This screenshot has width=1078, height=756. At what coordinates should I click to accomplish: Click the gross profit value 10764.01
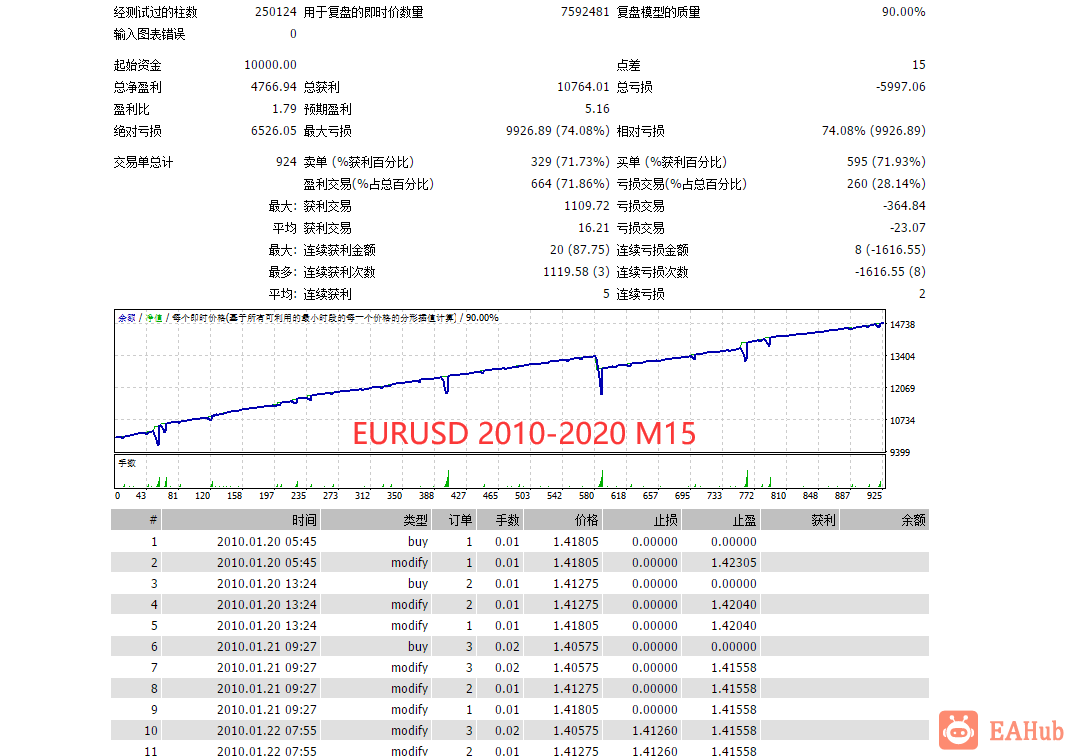click(583, 87)
